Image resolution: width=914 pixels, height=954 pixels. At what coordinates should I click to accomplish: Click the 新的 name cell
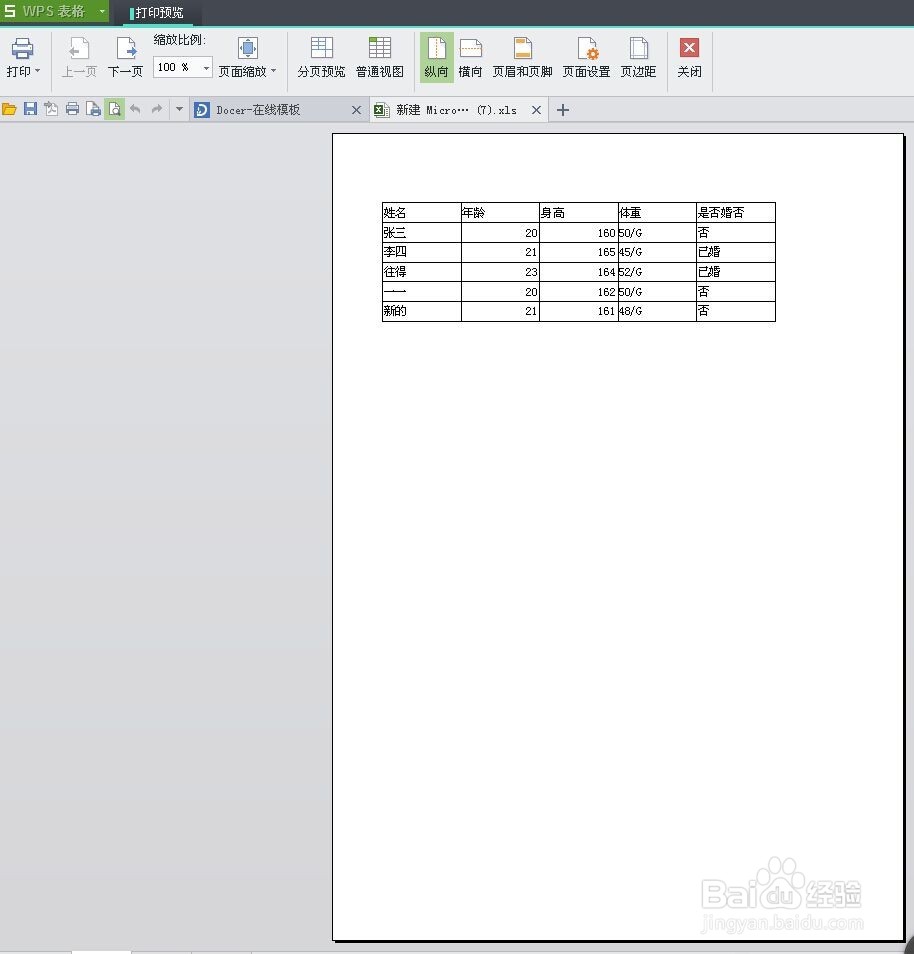[x=422, y=311]
